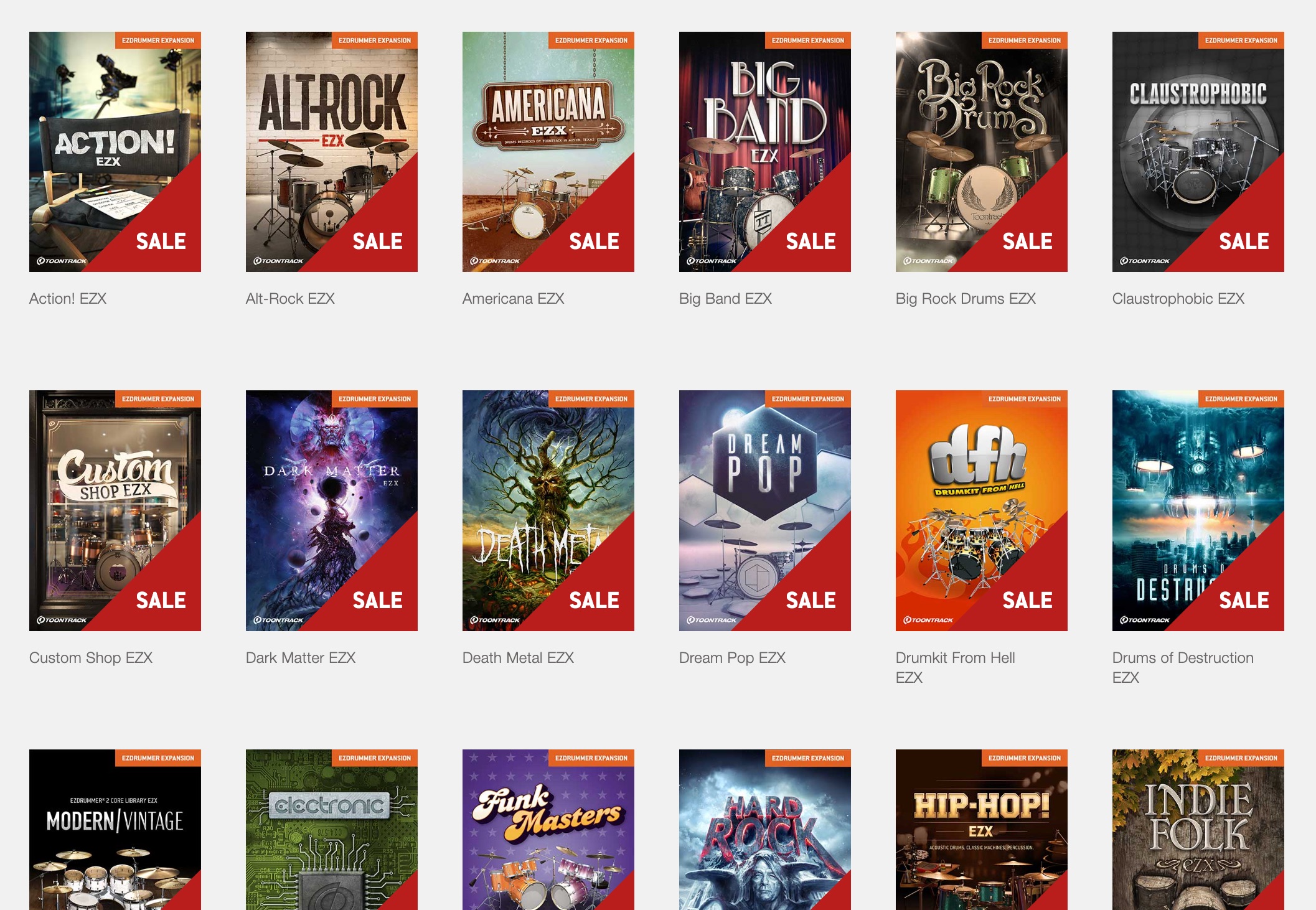Open the Big Rock Drums EZX cover

point(982,152)
